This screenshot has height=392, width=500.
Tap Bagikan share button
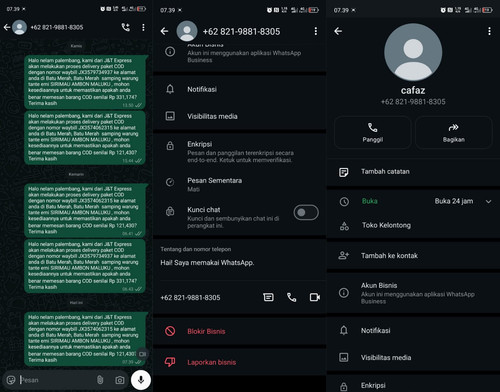[454, 132]
